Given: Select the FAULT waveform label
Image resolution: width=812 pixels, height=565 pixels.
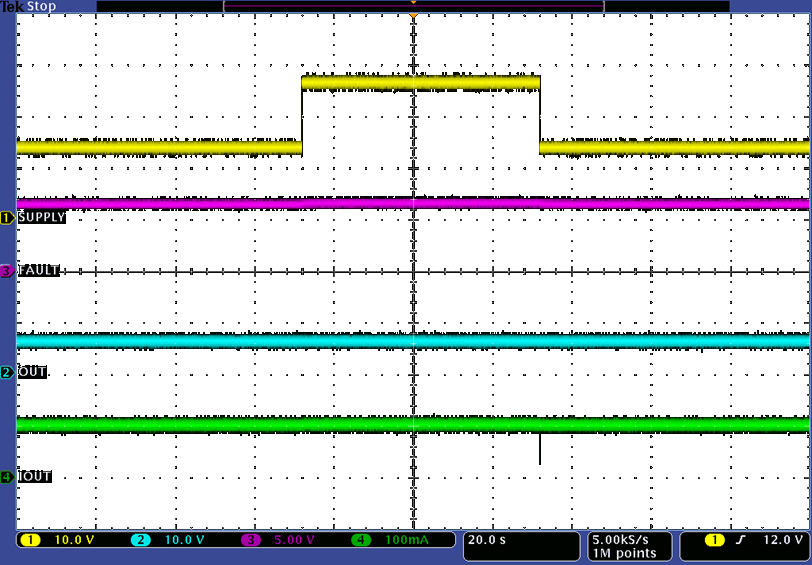Looking at the screenshot, I should 39,270.
